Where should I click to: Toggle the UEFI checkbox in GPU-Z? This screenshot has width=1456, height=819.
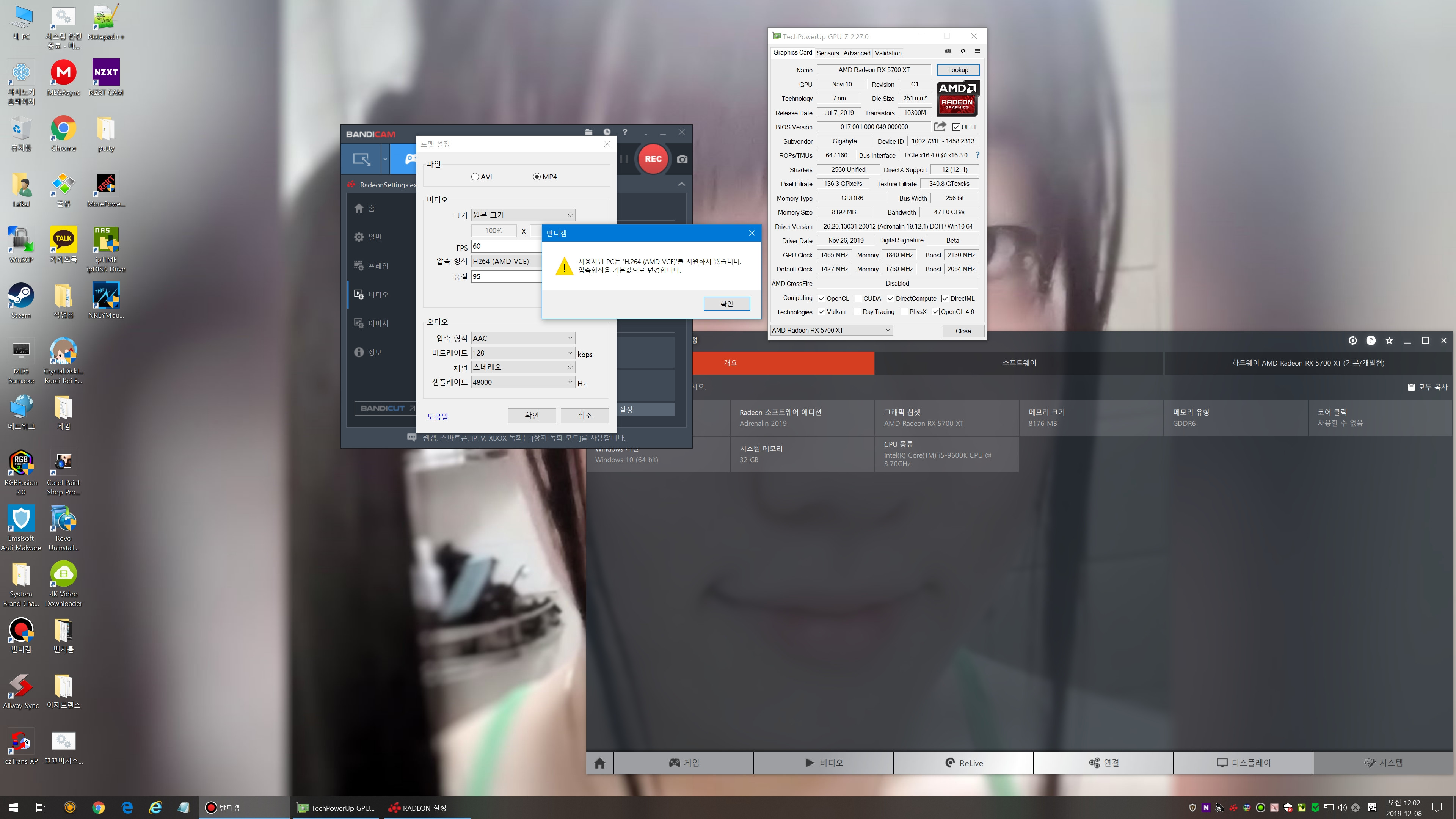956,127
